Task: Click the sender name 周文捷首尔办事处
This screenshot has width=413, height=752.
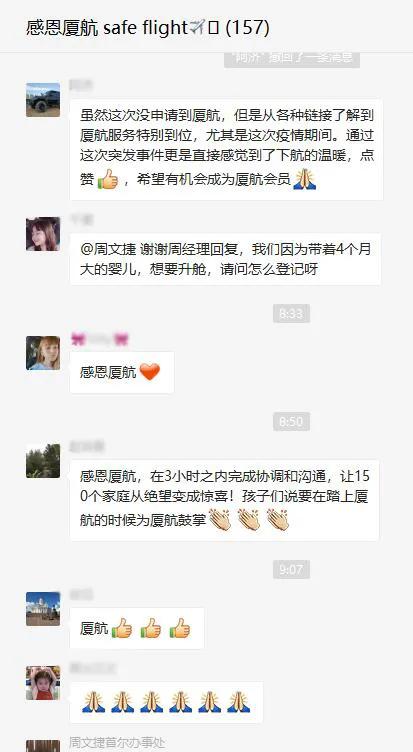Action: coord(117,743)
